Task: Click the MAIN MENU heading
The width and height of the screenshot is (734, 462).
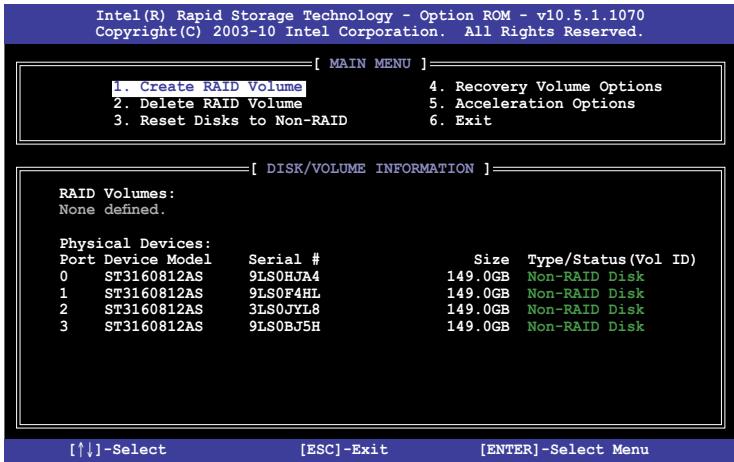Action: [370, 64]
